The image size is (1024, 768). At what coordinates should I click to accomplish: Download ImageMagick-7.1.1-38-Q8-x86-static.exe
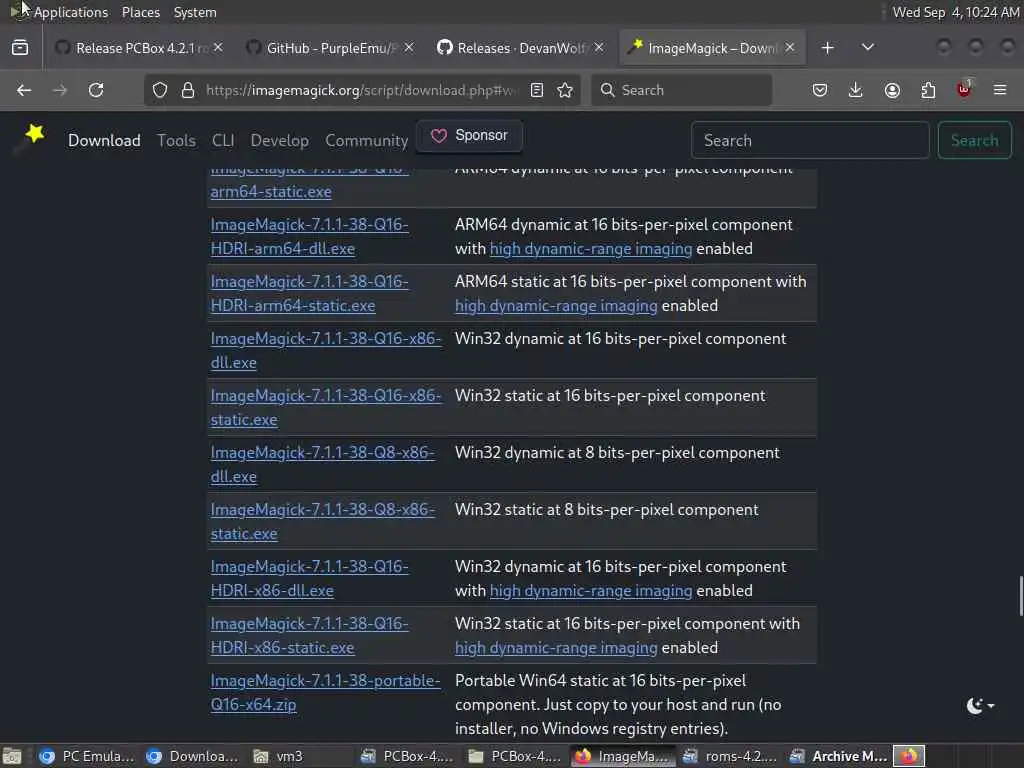(323, 521)
